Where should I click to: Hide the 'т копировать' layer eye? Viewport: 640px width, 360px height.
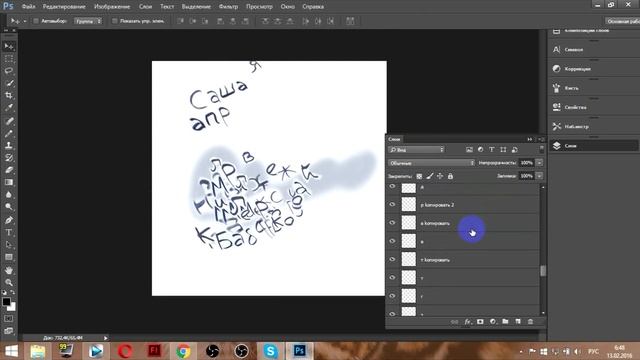(x=392, y=259)
